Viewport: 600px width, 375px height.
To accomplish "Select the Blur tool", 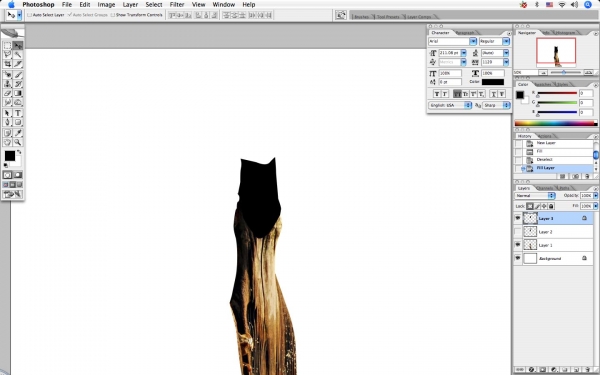I will [x=7, y=102].
